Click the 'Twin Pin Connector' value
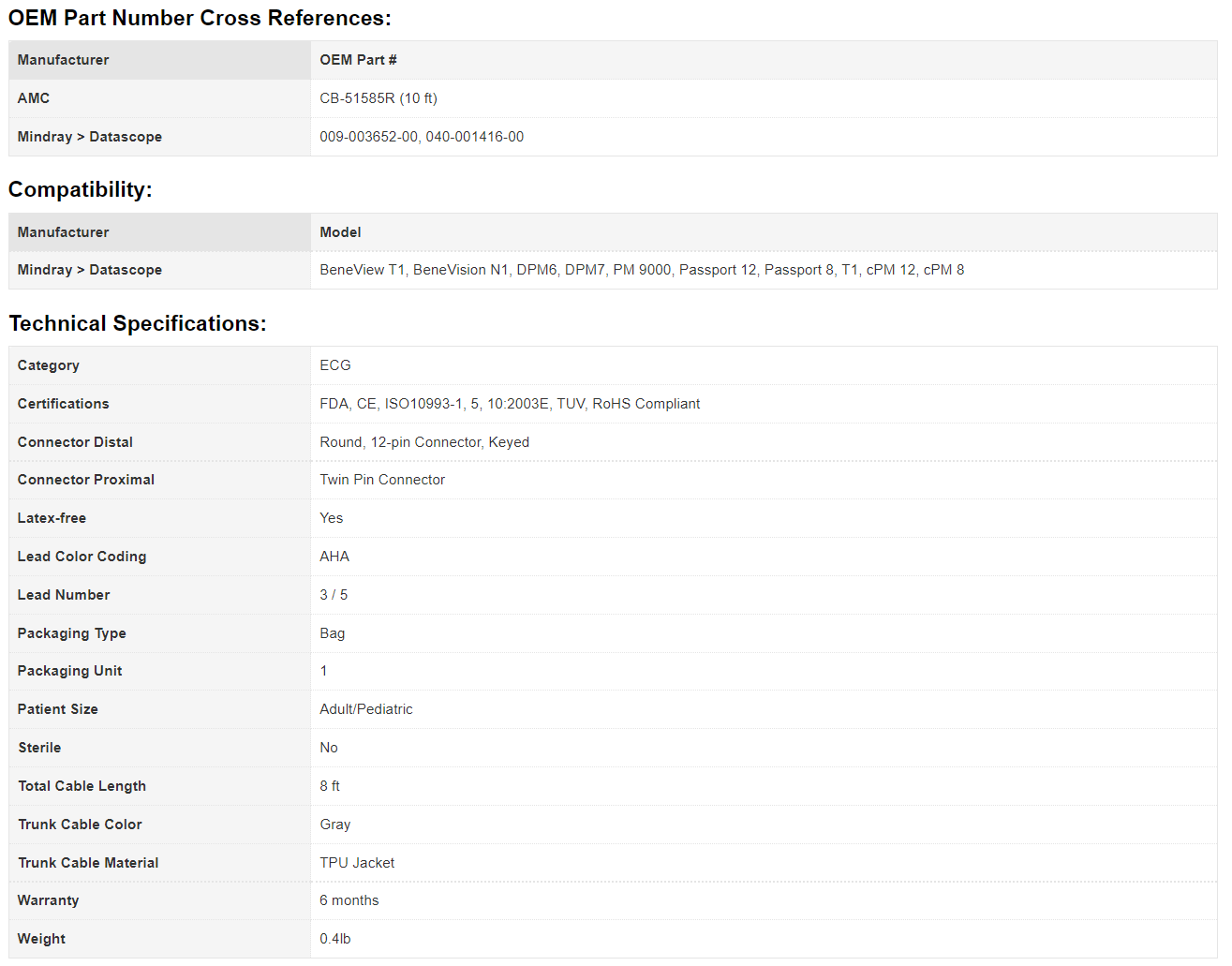The width and height of the screenshot is (1232, 966). click(382, 480)
